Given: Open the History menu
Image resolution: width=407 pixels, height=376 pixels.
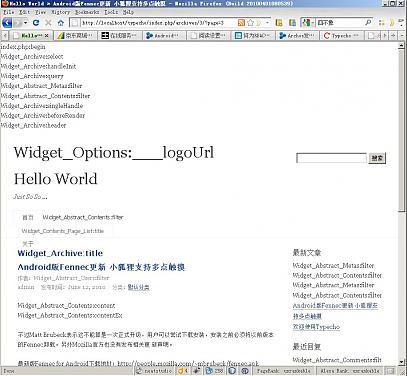Looking at the screenshot, I should pos(61,12).
